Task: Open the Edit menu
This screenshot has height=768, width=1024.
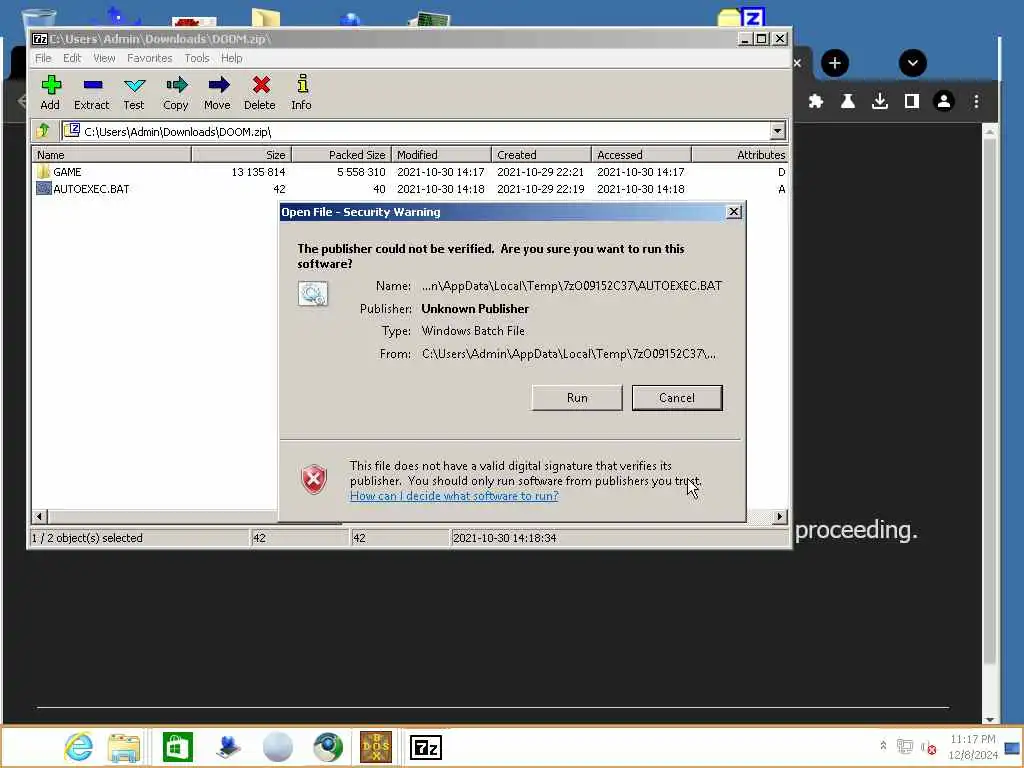Action: coord(72,58)
